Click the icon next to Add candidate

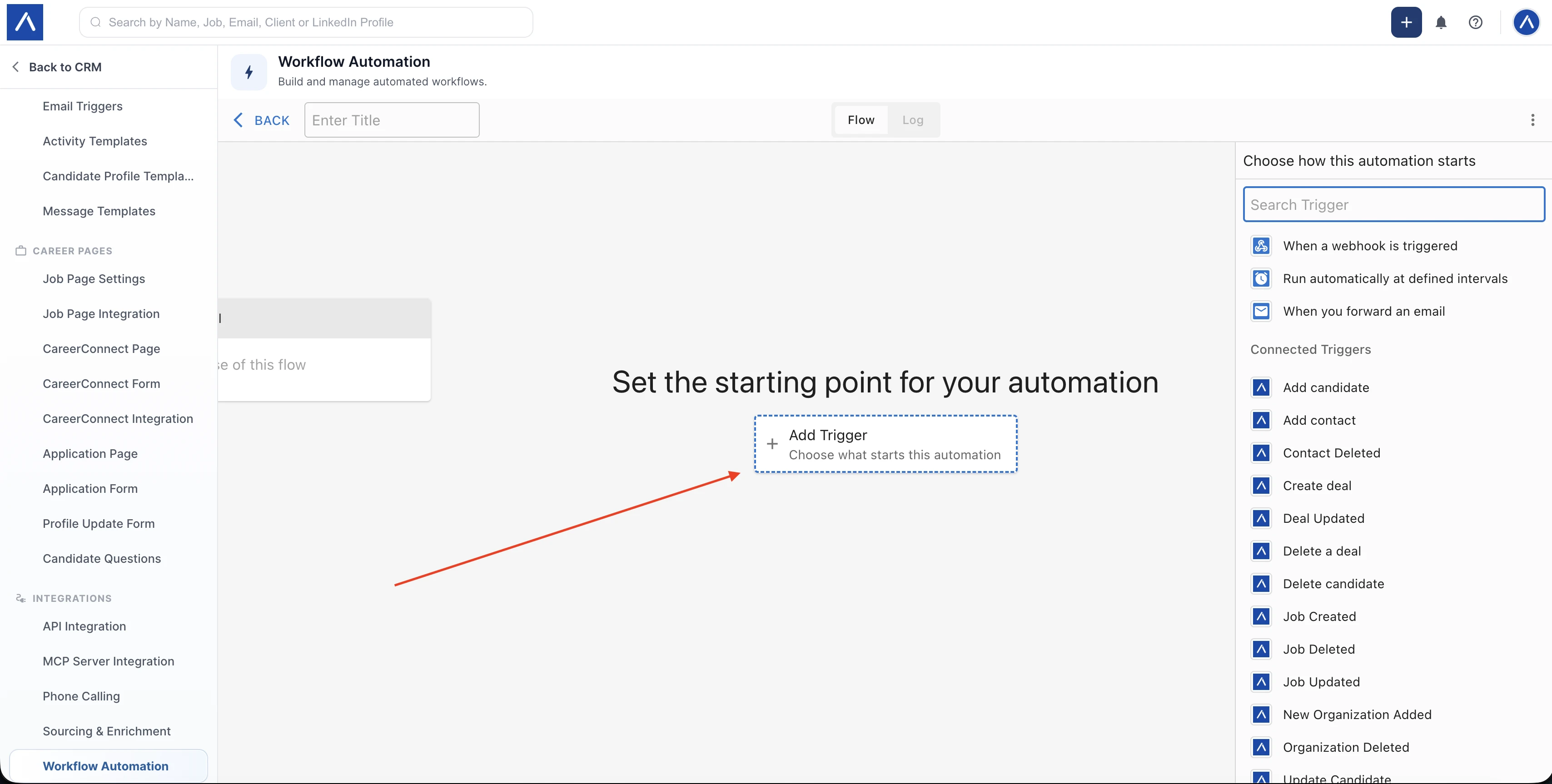pos(1261,387)
